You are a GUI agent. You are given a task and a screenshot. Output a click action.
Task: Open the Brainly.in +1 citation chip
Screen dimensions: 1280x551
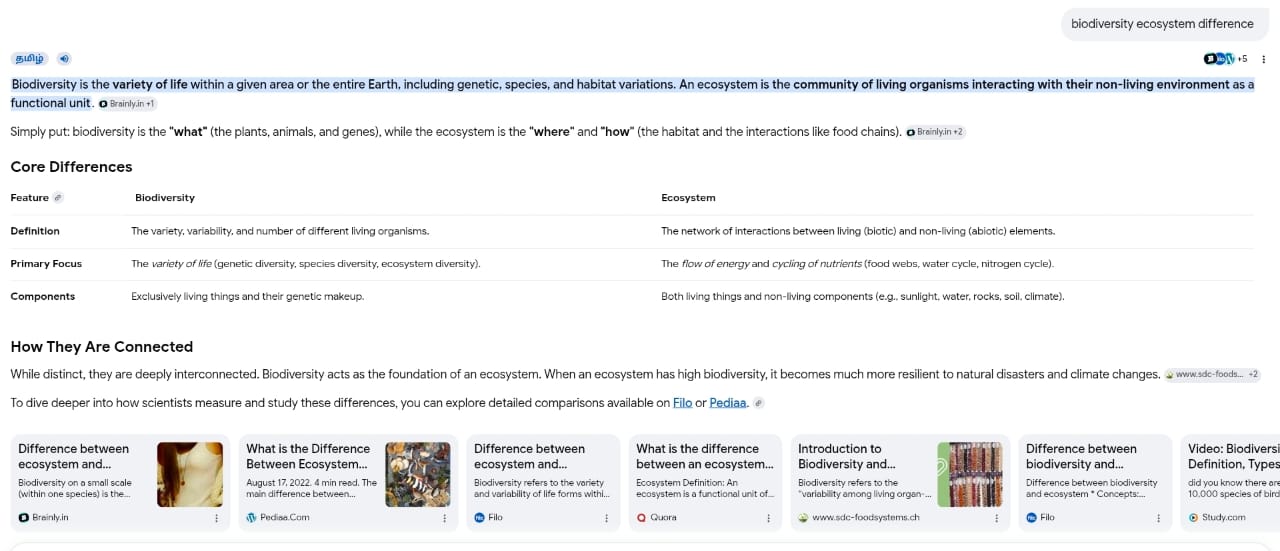(127, 104)
